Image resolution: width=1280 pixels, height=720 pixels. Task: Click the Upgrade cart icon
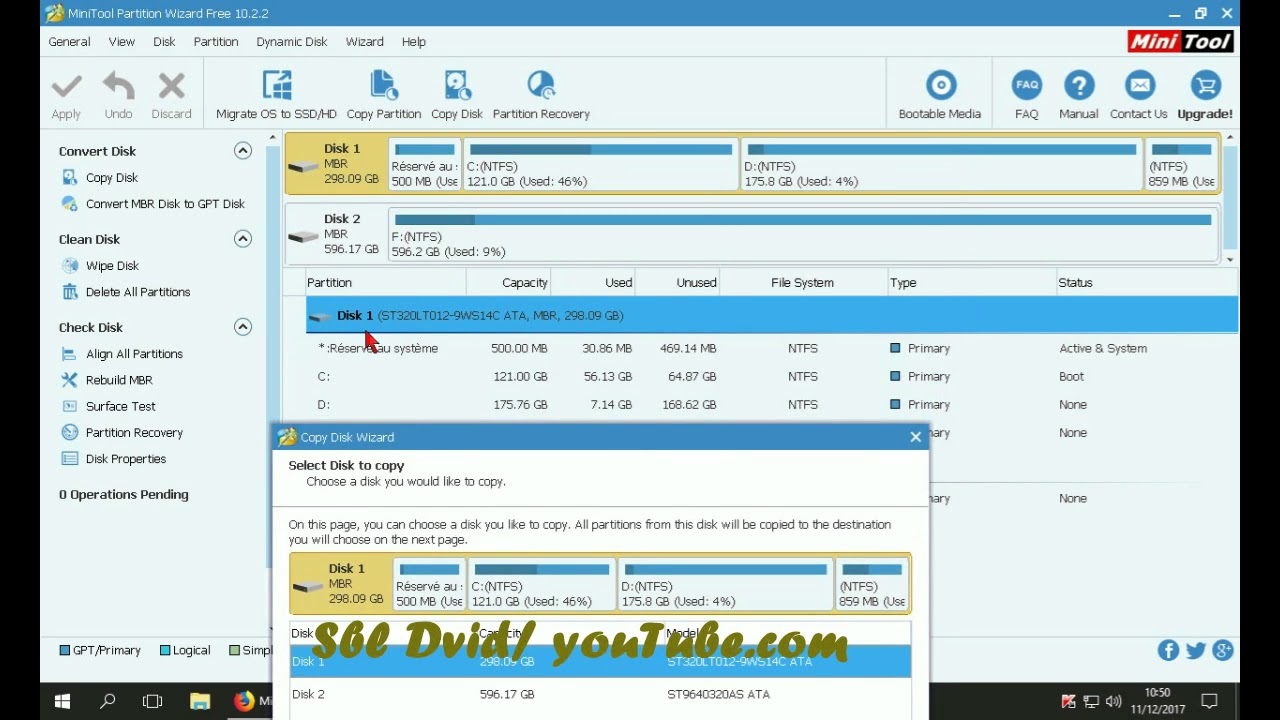click(x=1205, y=86)
